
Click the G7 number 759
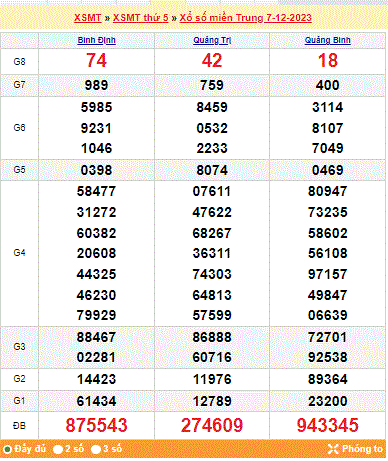pos(212,85)
